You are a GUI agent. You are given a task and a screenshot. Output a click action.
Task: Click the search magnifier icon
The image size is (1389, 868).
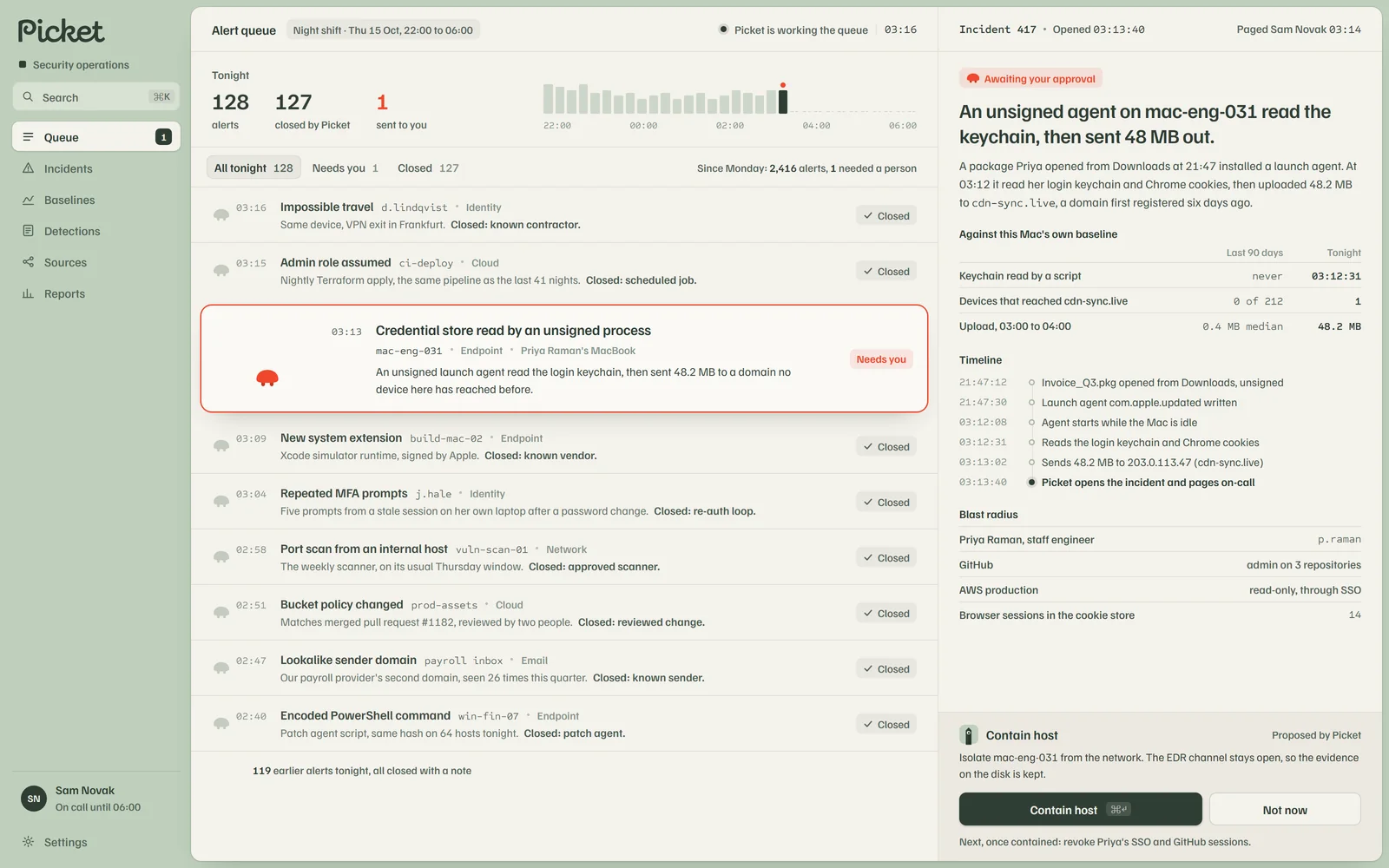(28, 97)
